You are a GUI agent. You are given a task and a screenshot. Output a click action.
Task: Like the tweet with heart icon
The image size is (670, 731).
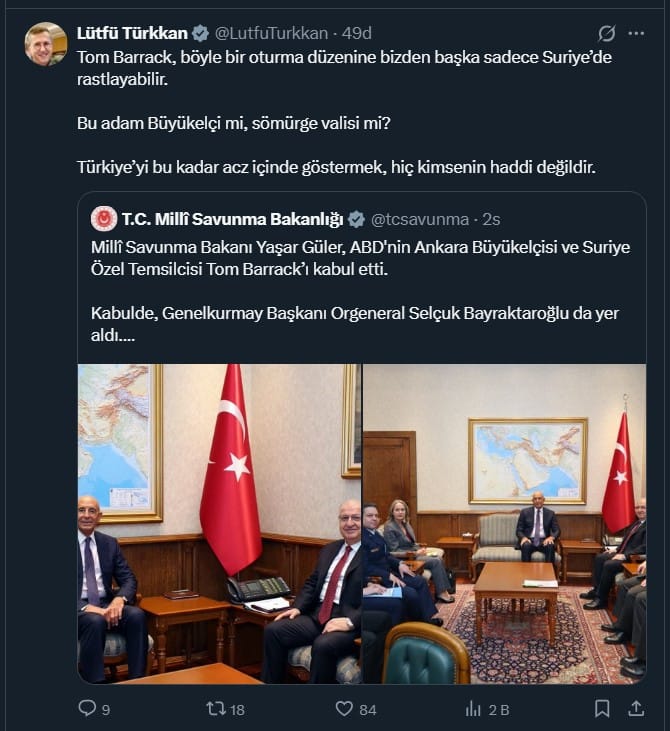[344, 709]
